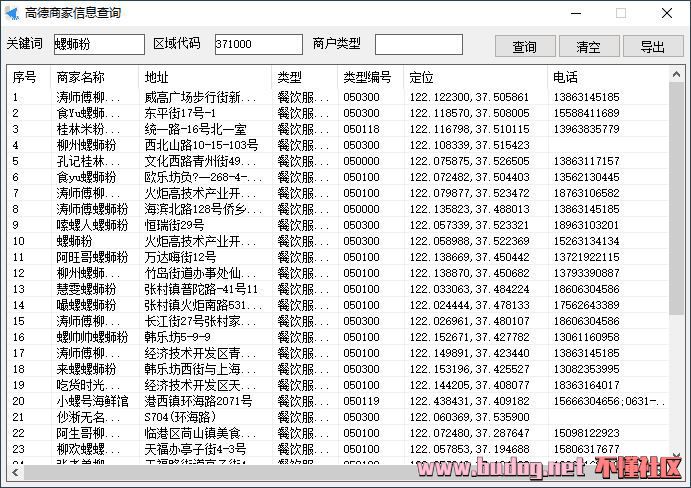Viewport: 691px width, 488px height.
Task: Select the 慧雯螺蛳粉 merchant name
Action: [86, 289]
